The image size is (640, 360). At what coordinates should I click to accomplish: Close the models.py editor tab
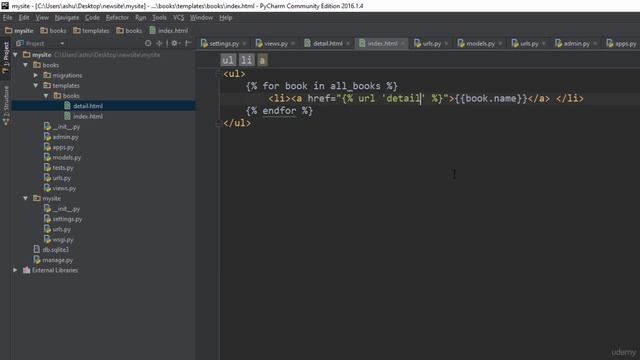[x=500, y=44]
